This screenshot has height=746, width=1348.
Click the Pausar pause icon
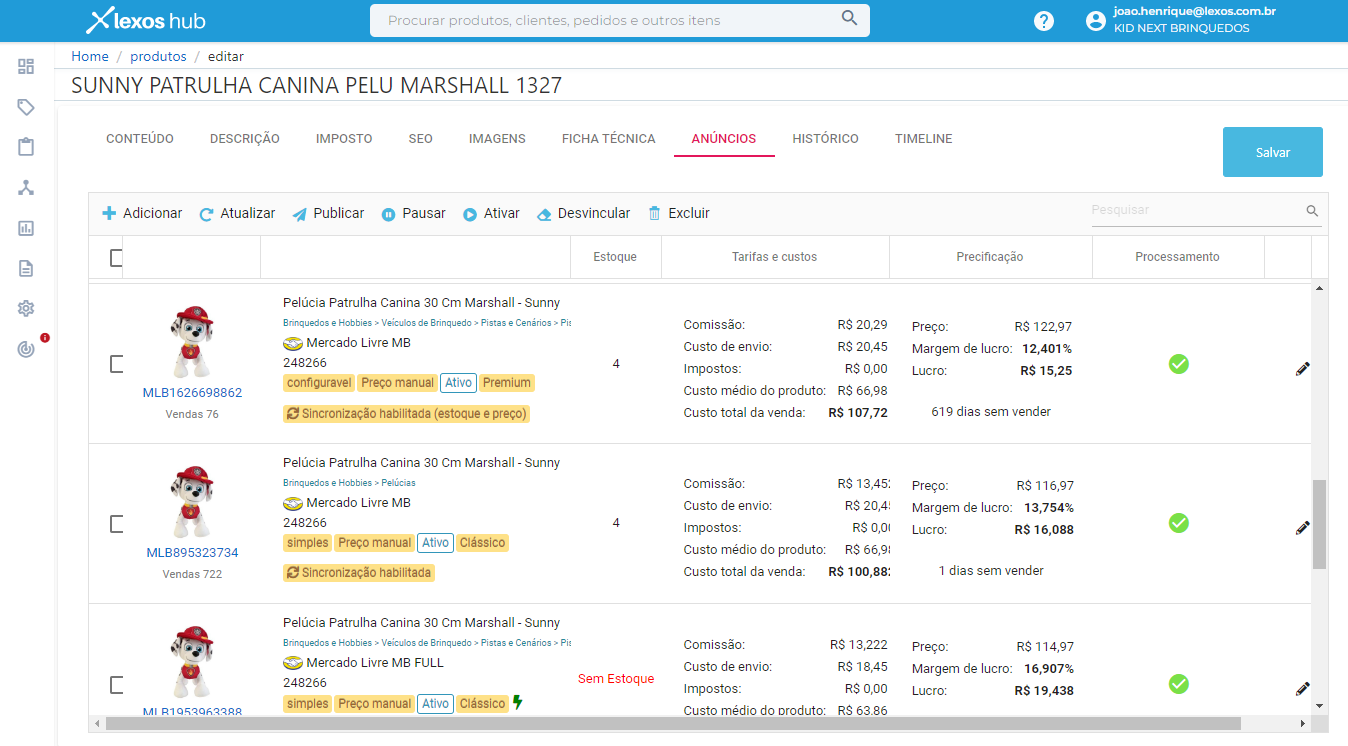[386, 213]
